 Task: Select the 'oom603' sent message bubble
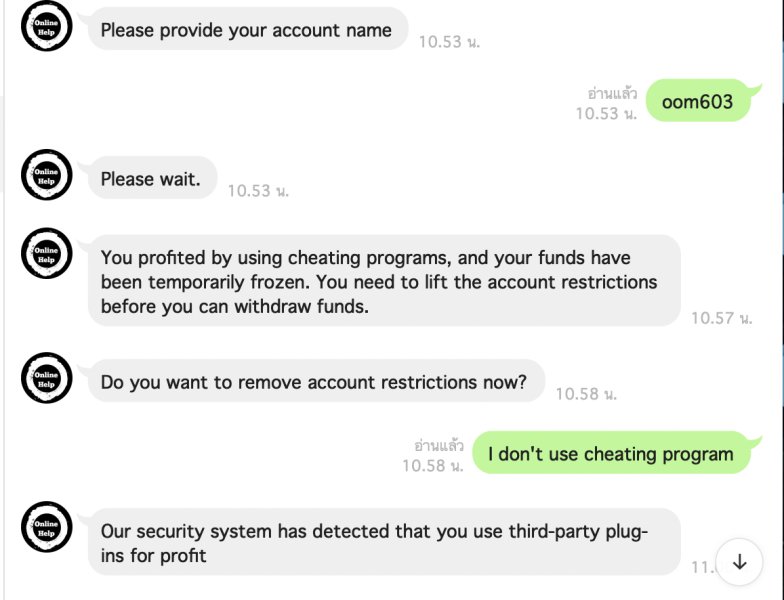tap(697, 101)
